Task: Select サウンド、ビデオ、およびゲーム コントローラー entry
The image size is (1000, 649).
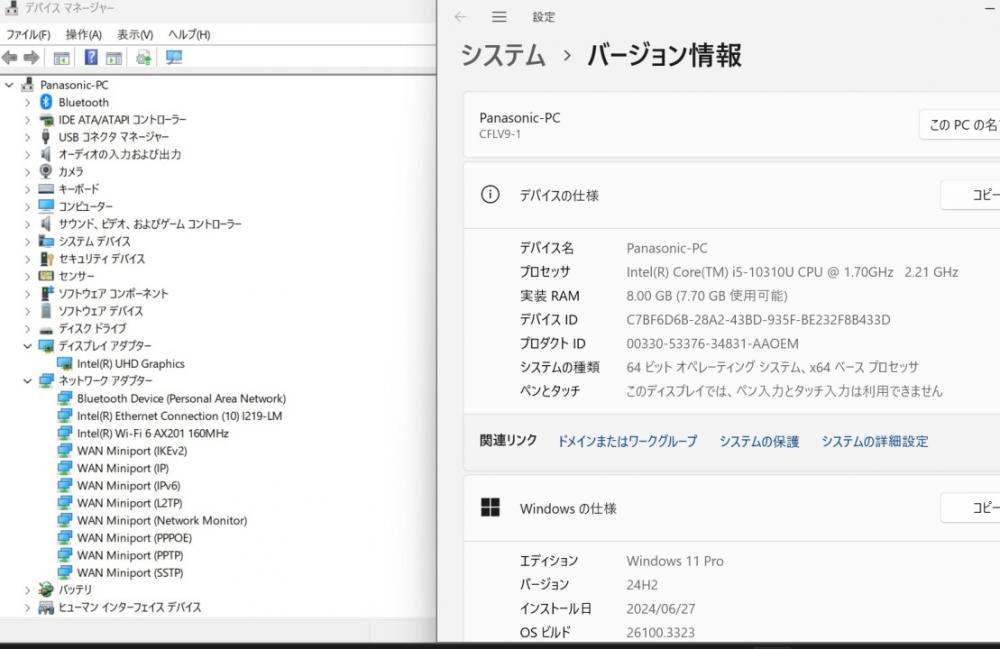Action: 150,224
